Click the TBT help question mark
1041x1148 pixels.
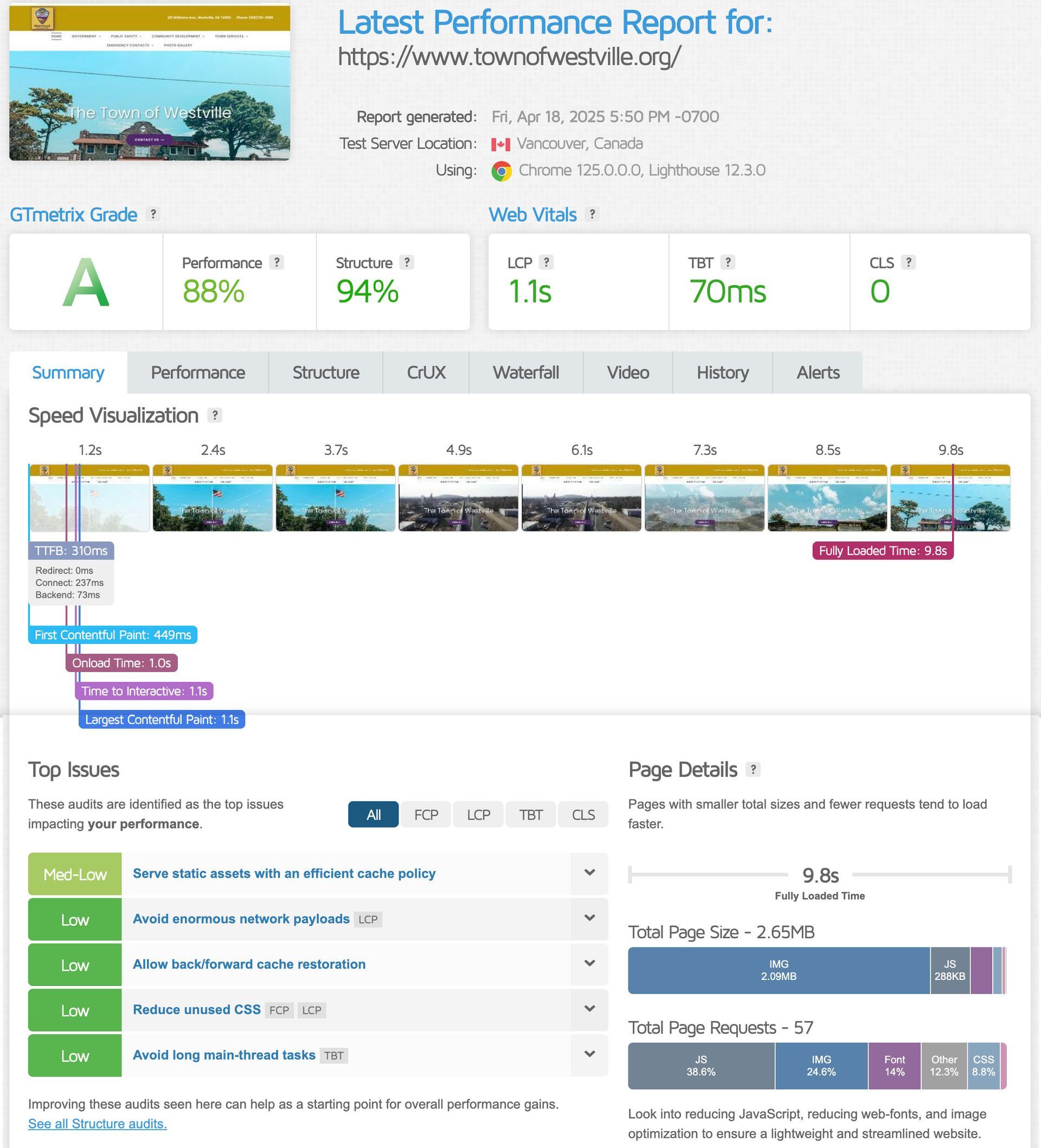(727, 262)
